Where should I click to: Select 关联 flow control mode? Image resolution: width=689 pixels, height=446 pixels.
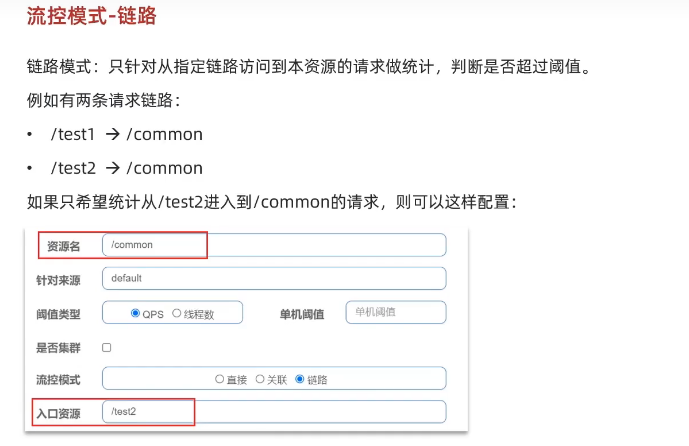(260, 380)
